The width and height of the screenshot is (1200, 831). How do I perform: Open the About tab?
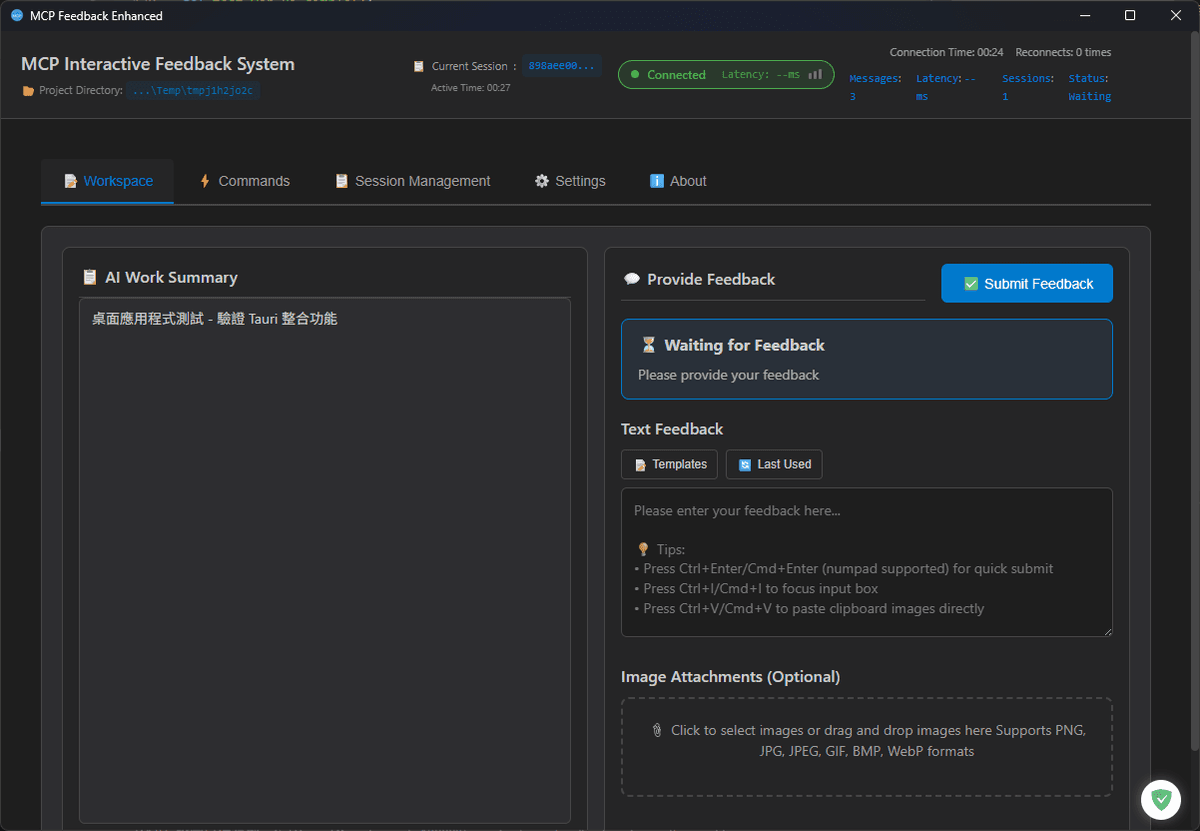[678, 181]
